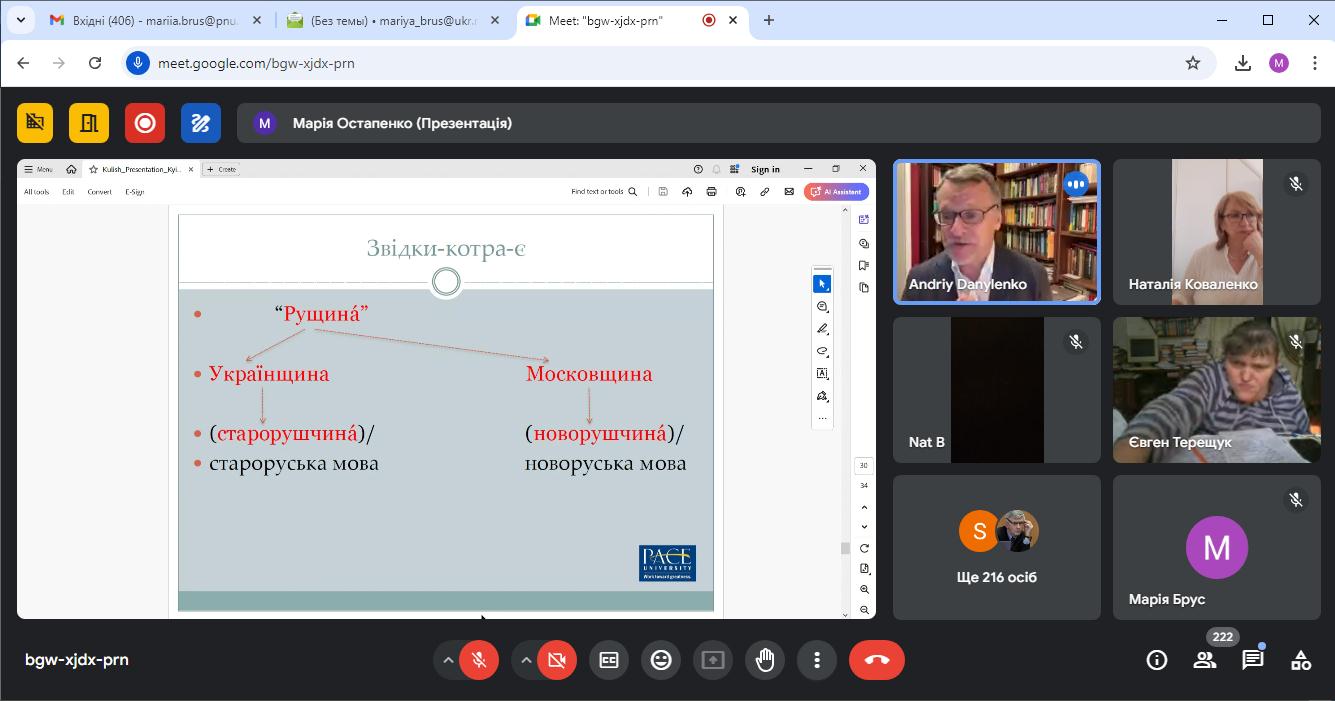This screenshot has width=1335, height=701.
Task: Toggle closed captions button
Action: (609, 660)
